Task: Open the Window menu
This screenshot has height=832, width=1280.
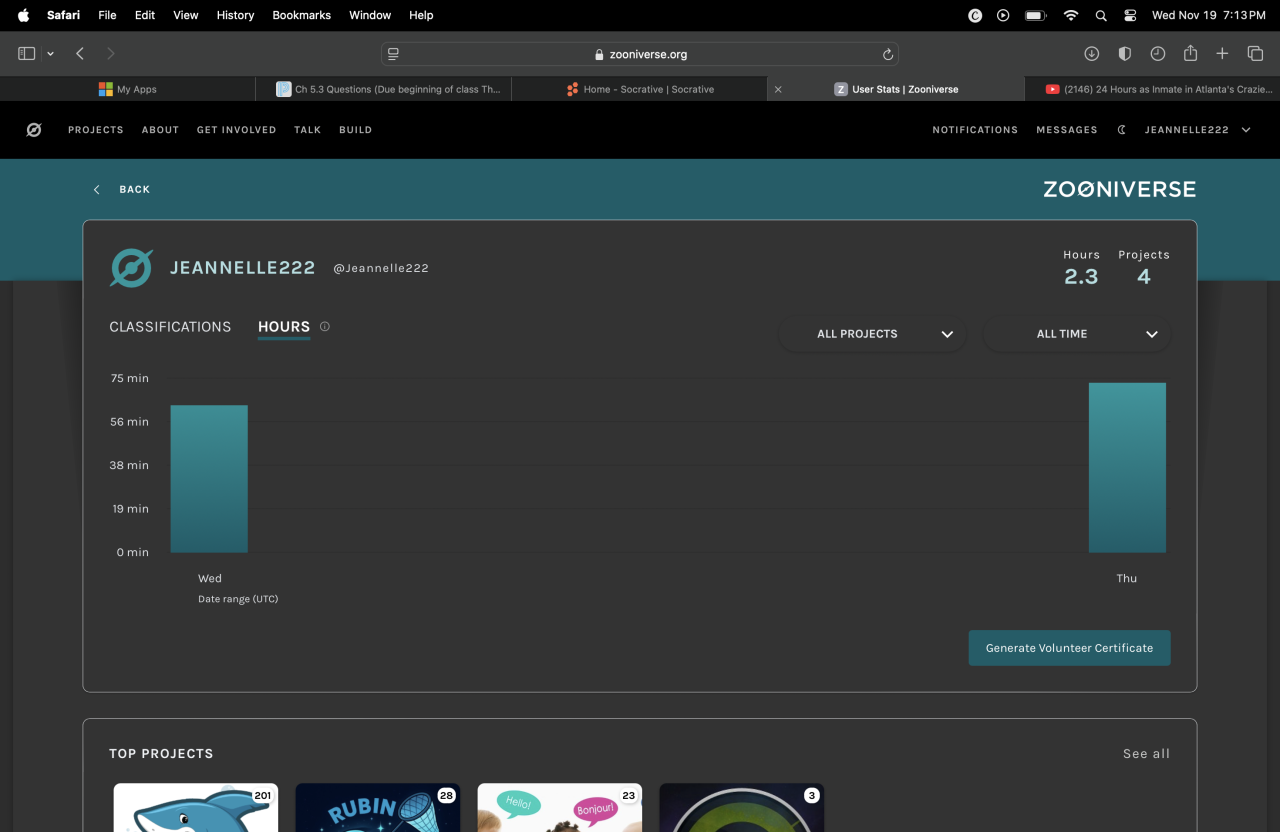Action: point(370,15)
